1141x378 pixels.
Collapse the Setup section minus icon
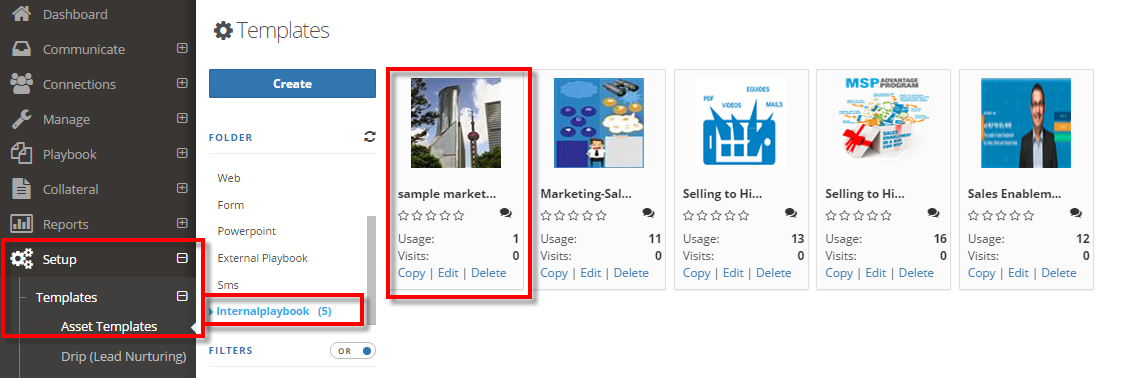coord(182,259)
